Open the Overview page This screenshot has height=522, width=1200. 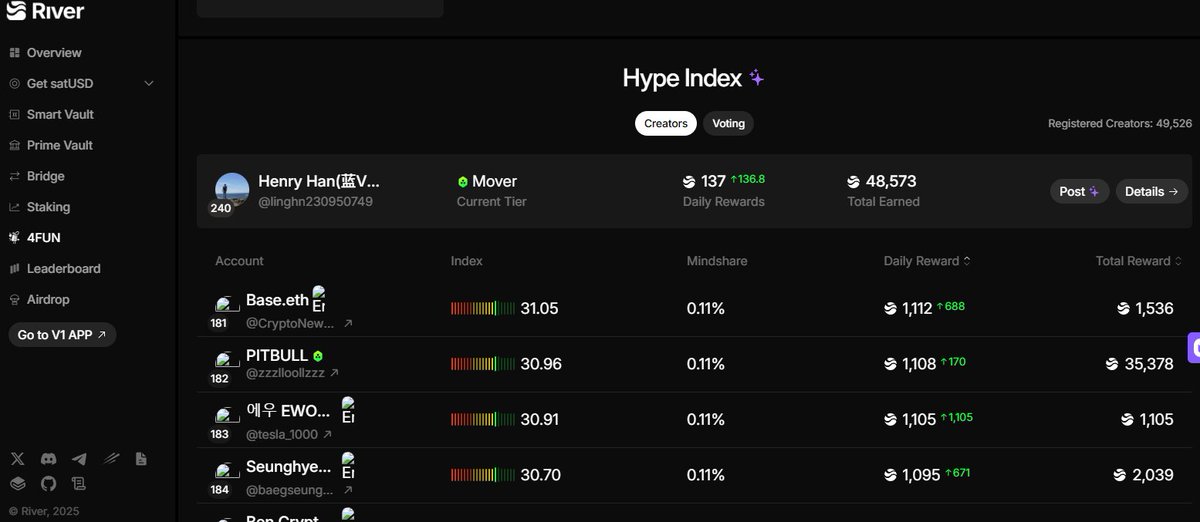(54, 53)
